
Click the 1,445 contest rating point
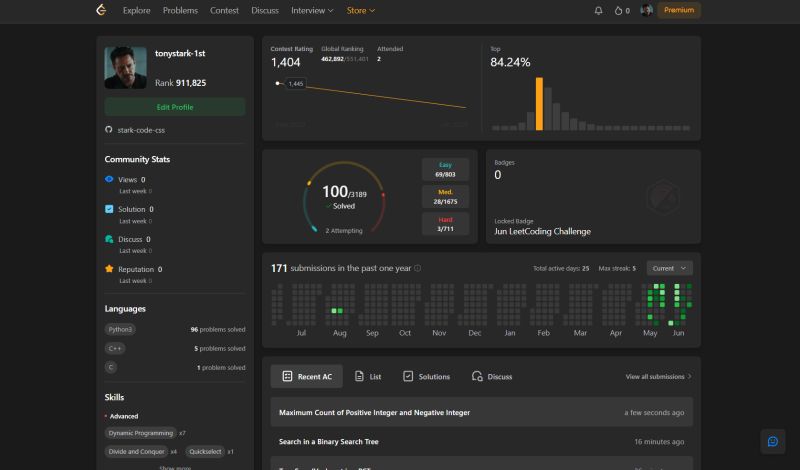pyautogui.click(x=278, y=83)
